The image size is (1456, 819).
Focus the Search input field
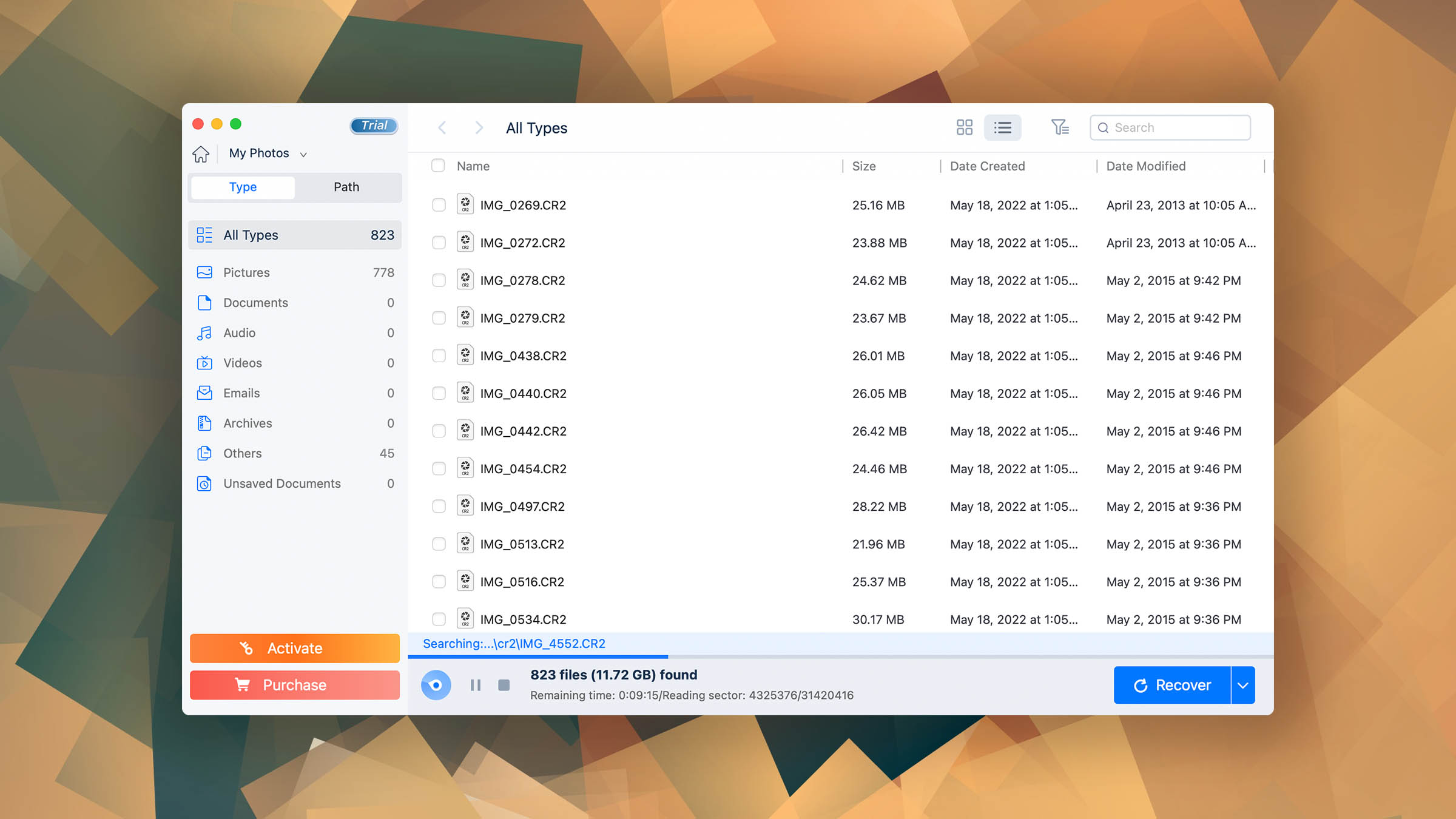pyautogui.click(x=1170, y=127)
